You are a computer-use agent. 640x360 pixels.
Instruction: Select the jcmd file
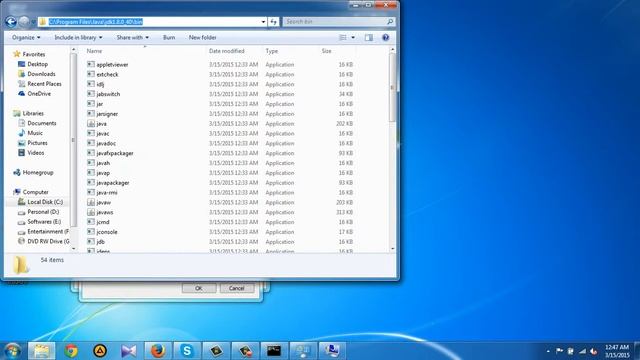103,222
